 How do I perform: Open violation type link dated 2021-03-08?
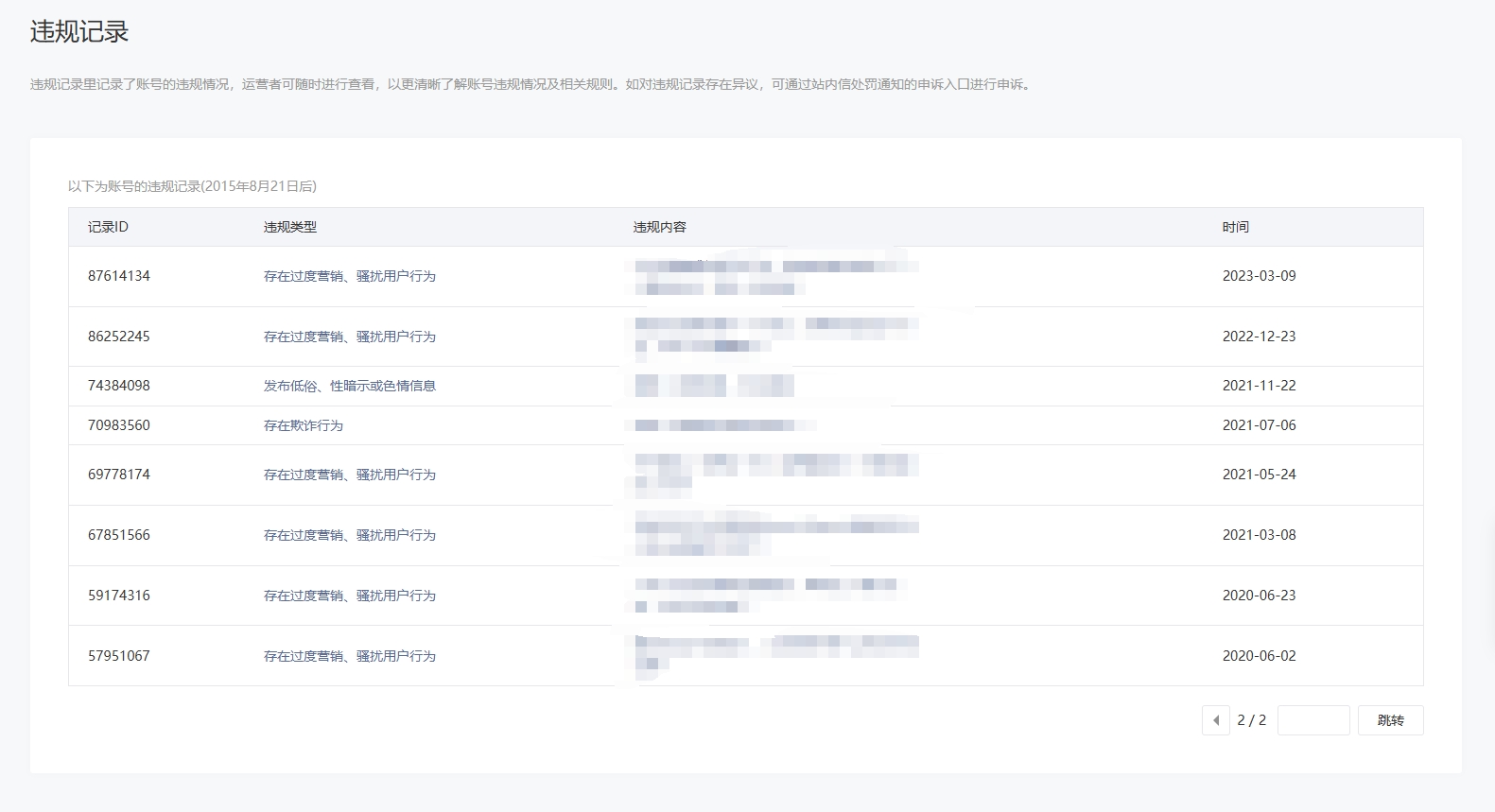coord(349,535)
